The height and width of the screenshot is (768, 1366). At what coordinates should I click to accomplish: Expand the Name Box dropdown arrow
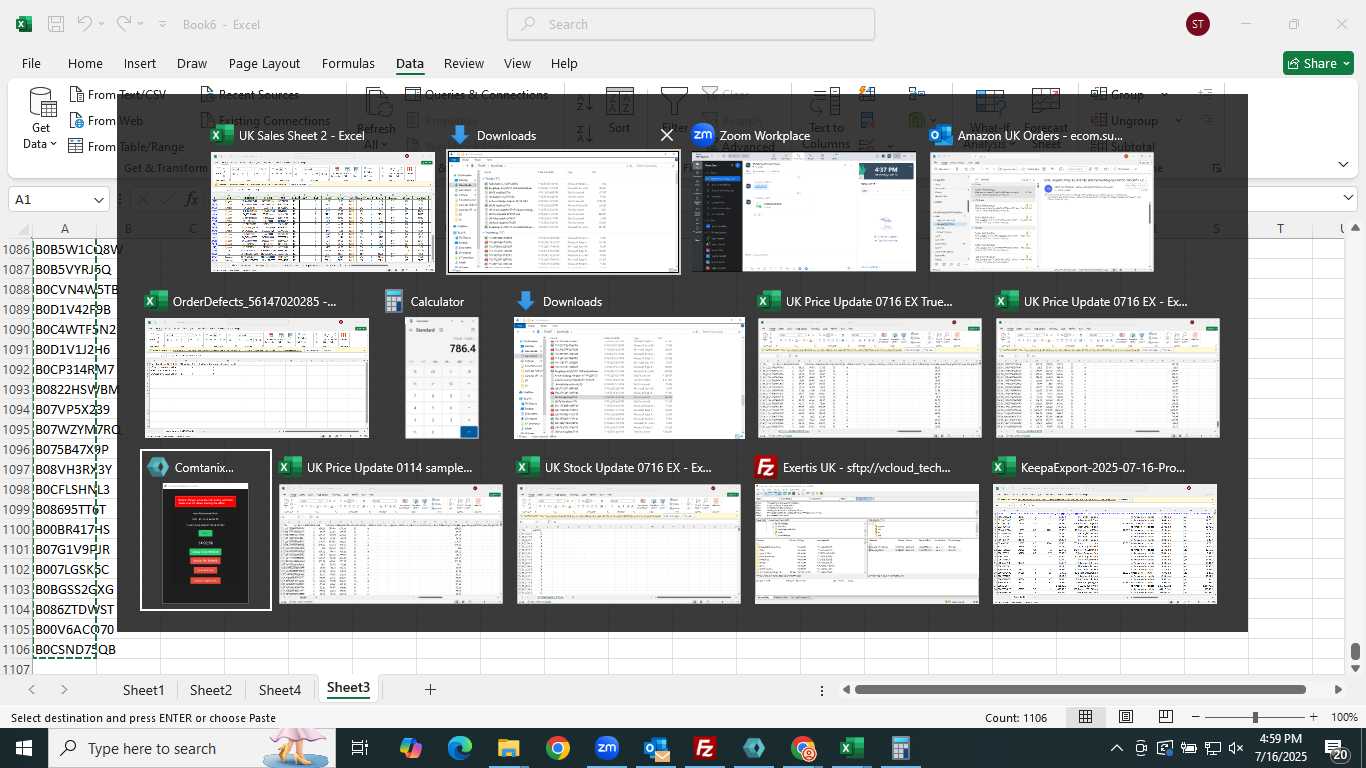pos(98,200)
